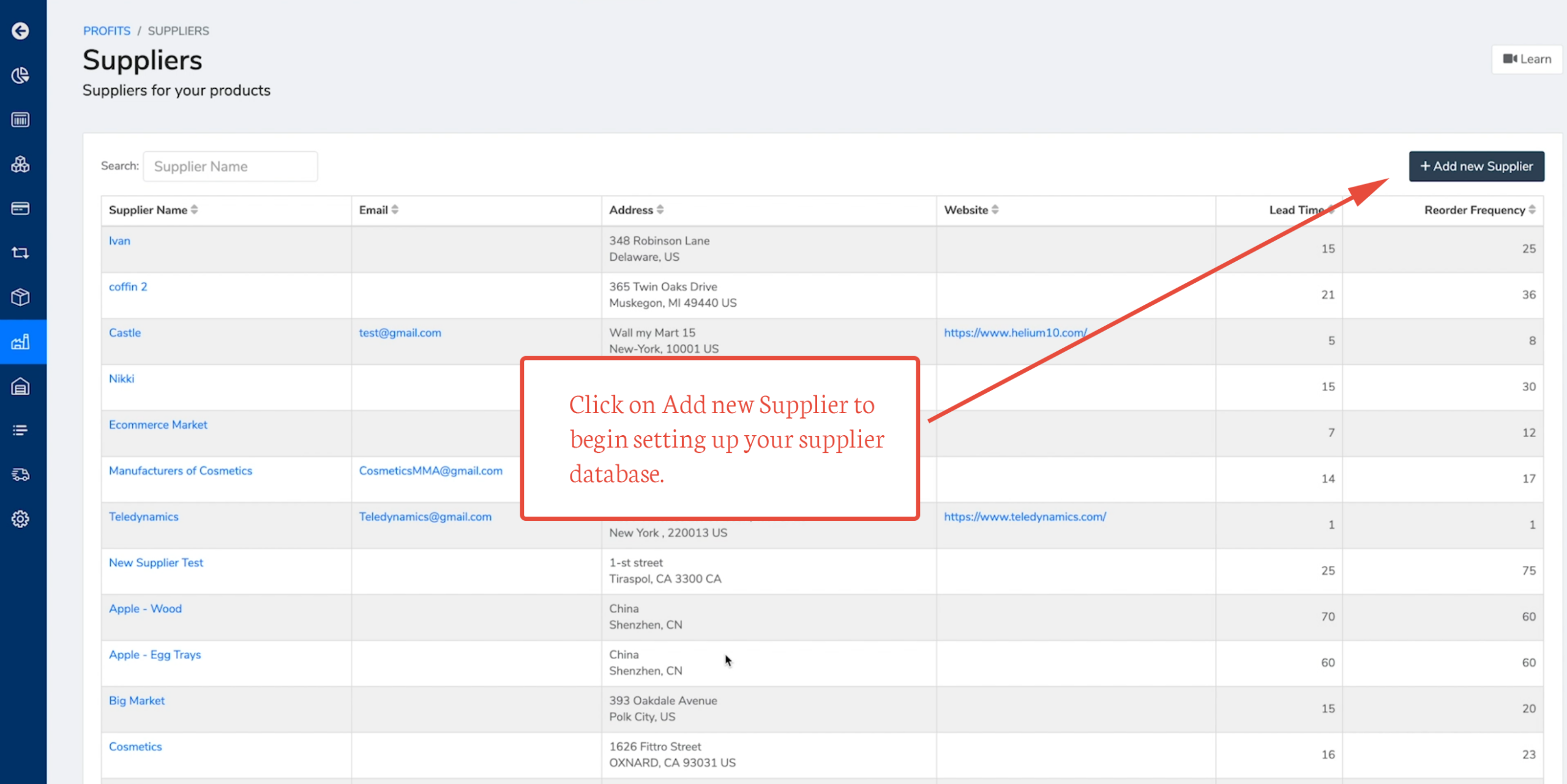The width and height of the screenshot is (1567, 784).
Task: Go to PROFITS breadcrumb
Action: 107,31
